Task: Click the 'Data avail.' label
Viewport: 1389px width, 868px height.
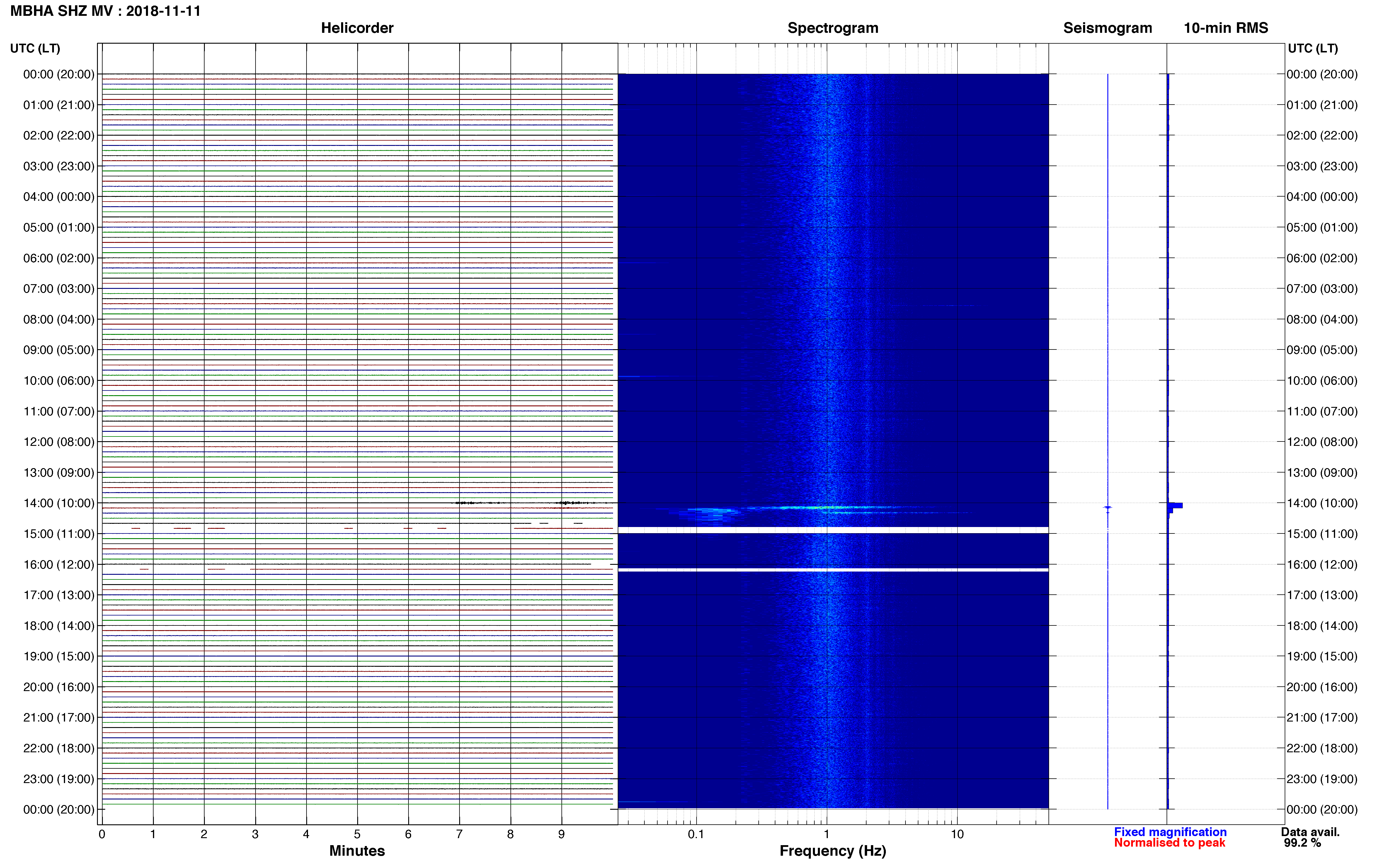Action: [x=1310, y=832]
